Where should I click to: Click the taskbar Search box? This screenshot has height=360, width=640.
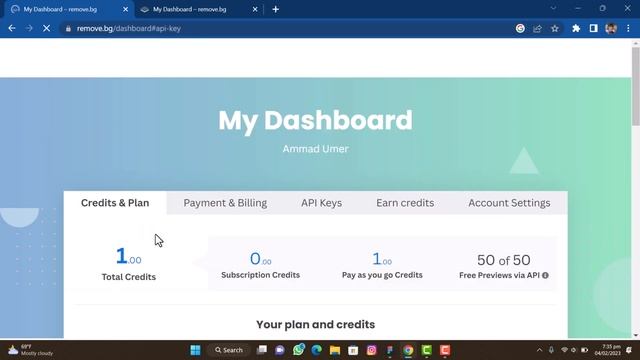229,350
